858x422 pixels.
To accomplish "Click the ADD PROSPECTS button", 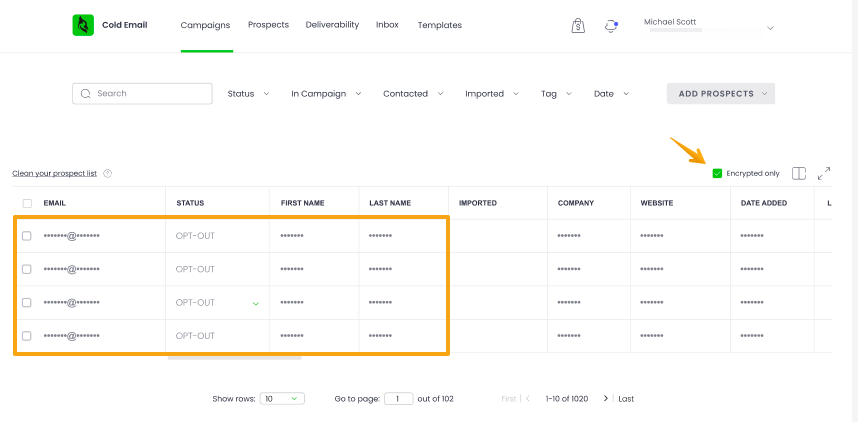I will pyautogui.click(x=720, y=94).
